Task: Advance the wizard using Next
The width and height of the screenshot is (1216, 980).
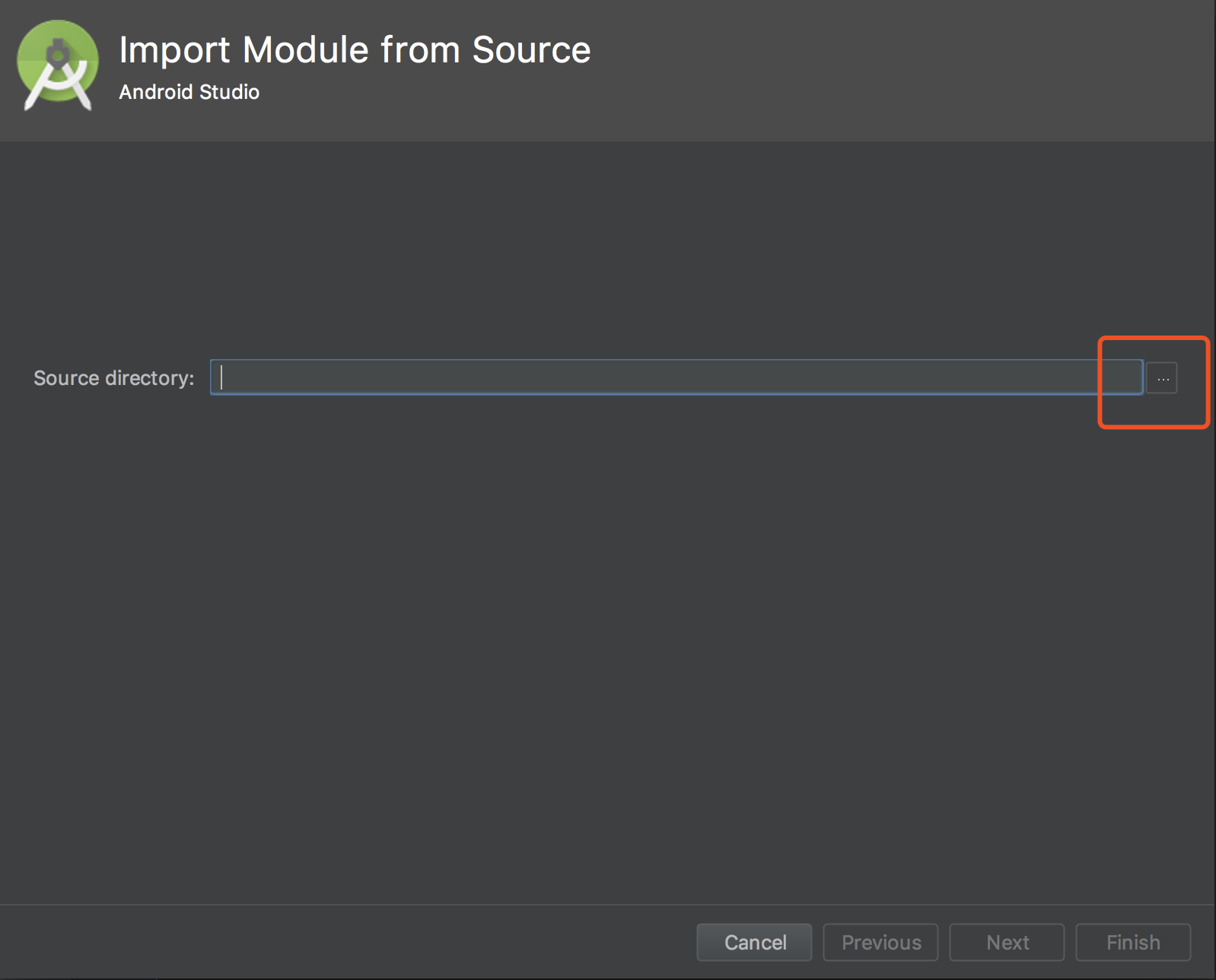Action: [x=1007, y=943]
